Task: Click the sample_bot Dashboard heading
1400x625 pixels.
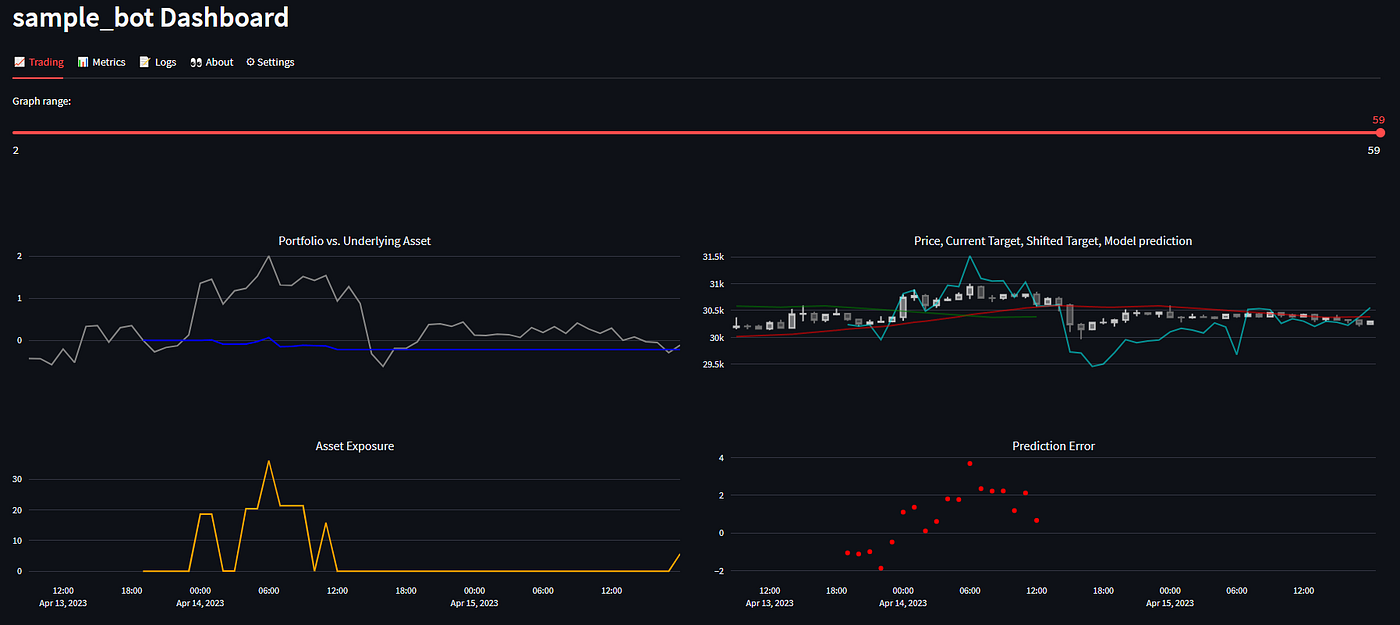Action: pyautogui.click(x=151, y=17)
